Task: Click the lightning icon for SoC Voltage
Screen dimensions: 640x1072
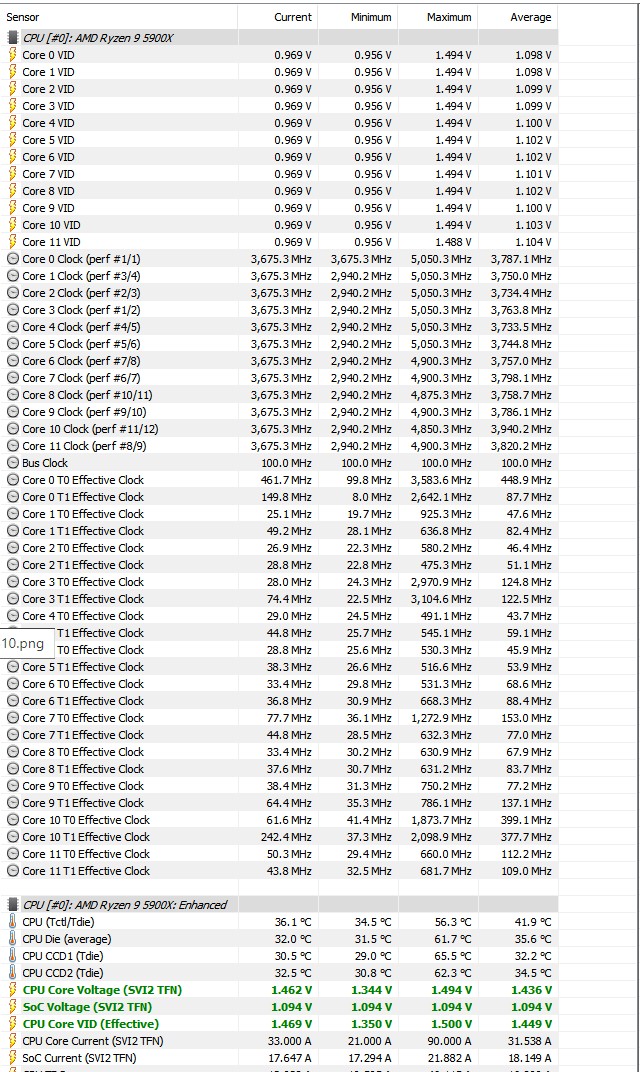Action: pyautogui.click(x=13, y=1007)
